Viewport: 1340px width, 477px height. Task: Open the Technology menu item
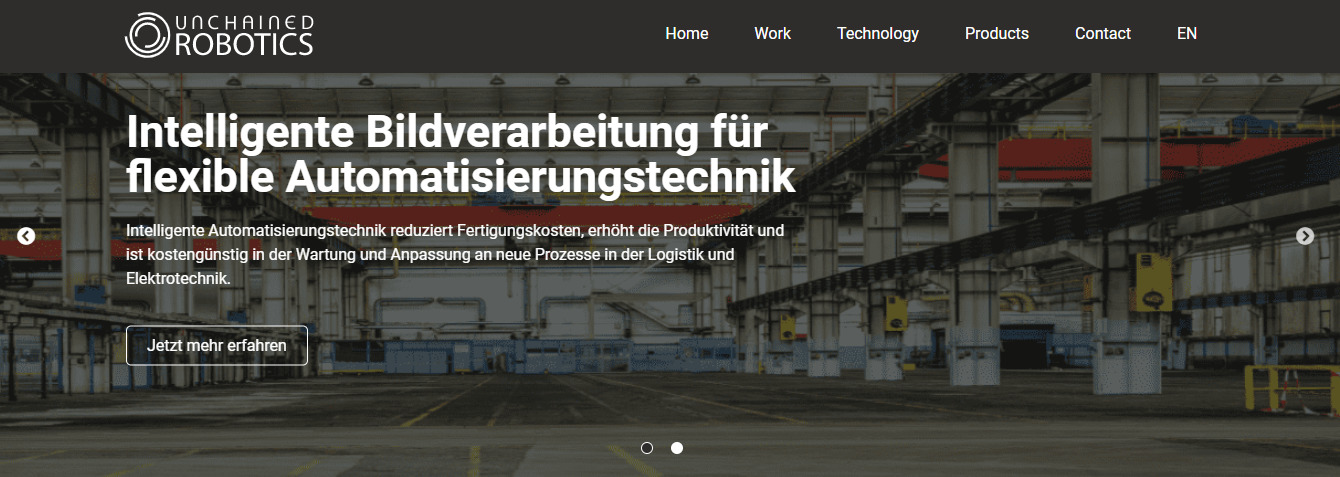coord(878,34)
